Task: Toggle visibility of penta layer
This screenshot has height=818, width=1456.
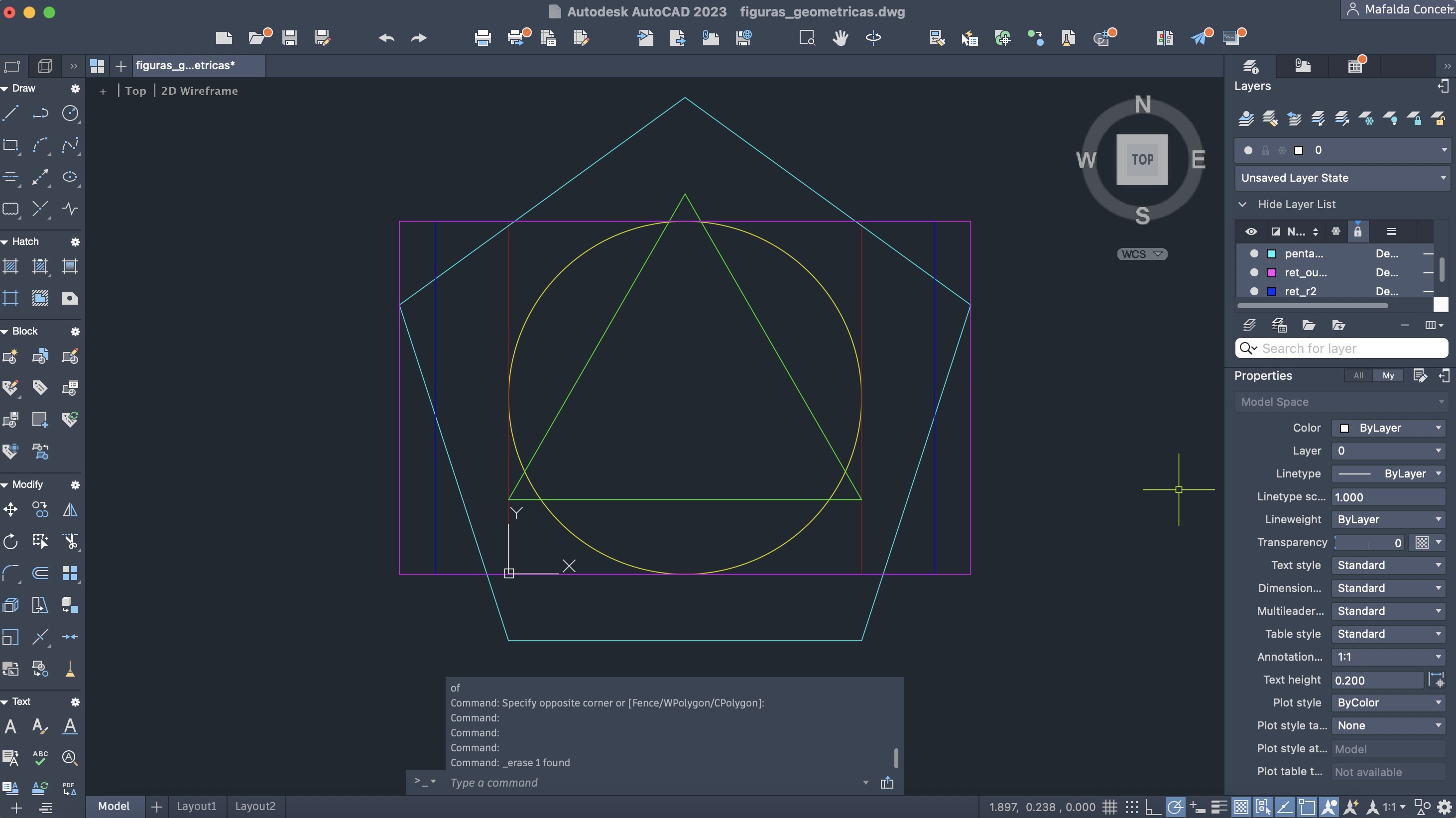Action: [1254, 254]
